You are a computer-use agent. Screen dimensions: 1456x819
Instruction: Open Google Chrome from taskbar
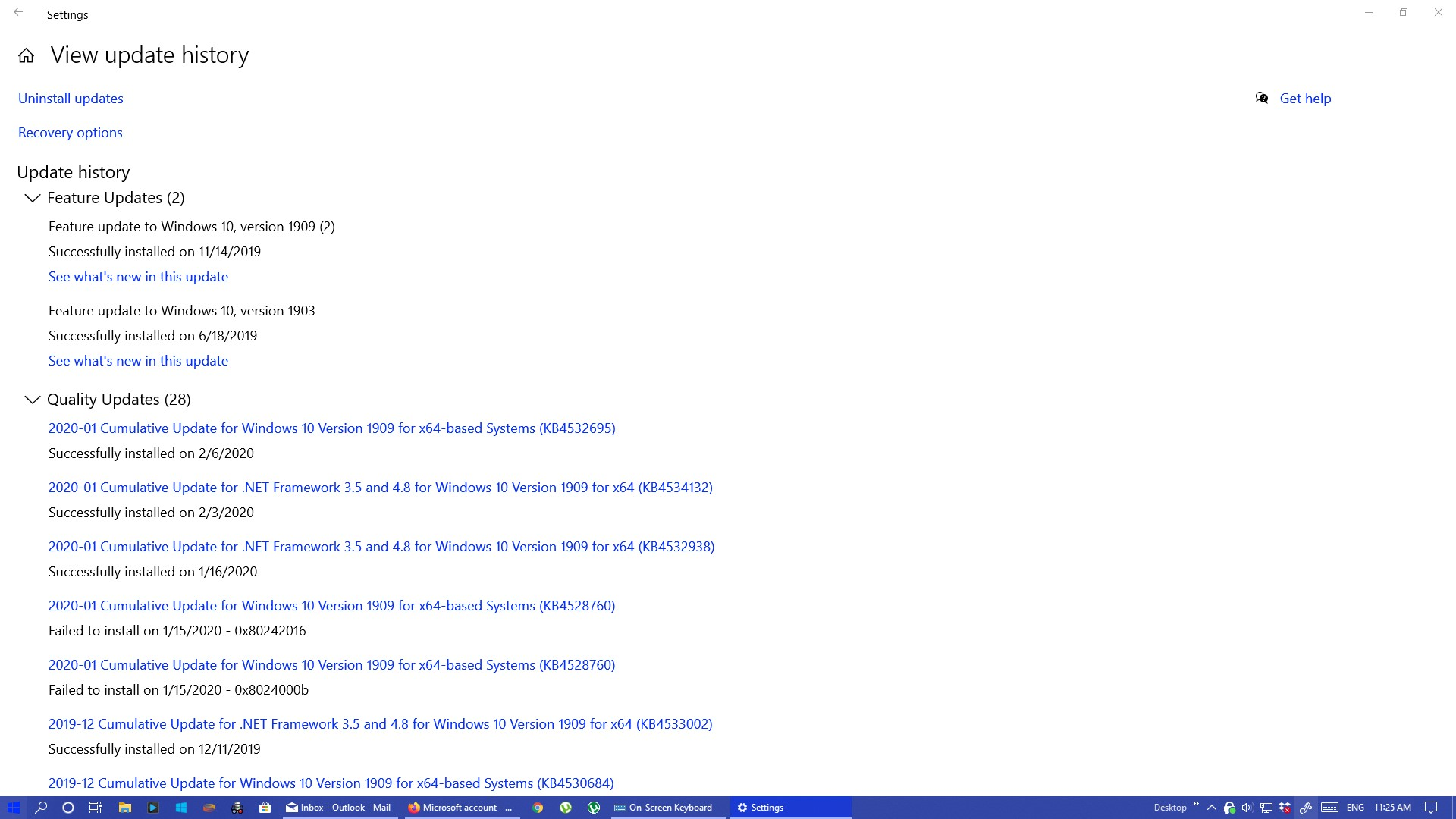tap(538, 808)
